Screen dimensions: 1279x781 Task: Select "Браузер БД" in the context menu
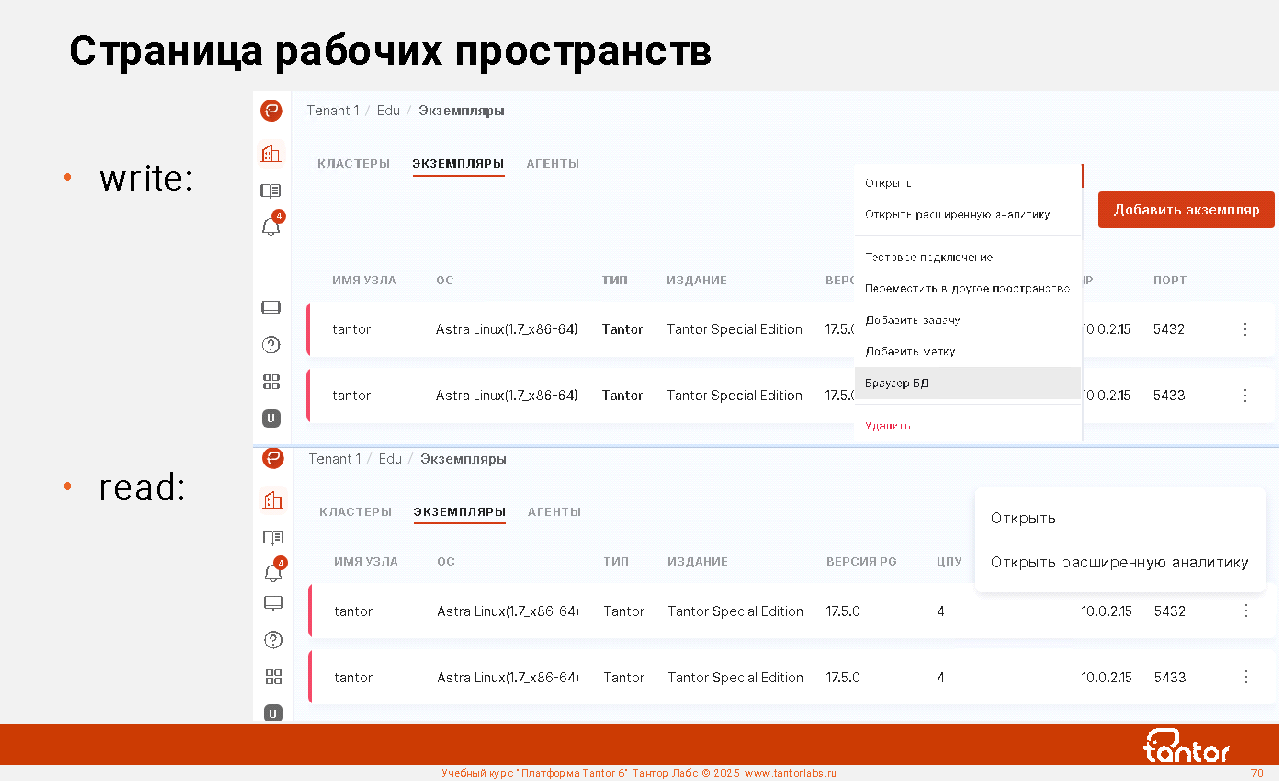pos(897,383)
